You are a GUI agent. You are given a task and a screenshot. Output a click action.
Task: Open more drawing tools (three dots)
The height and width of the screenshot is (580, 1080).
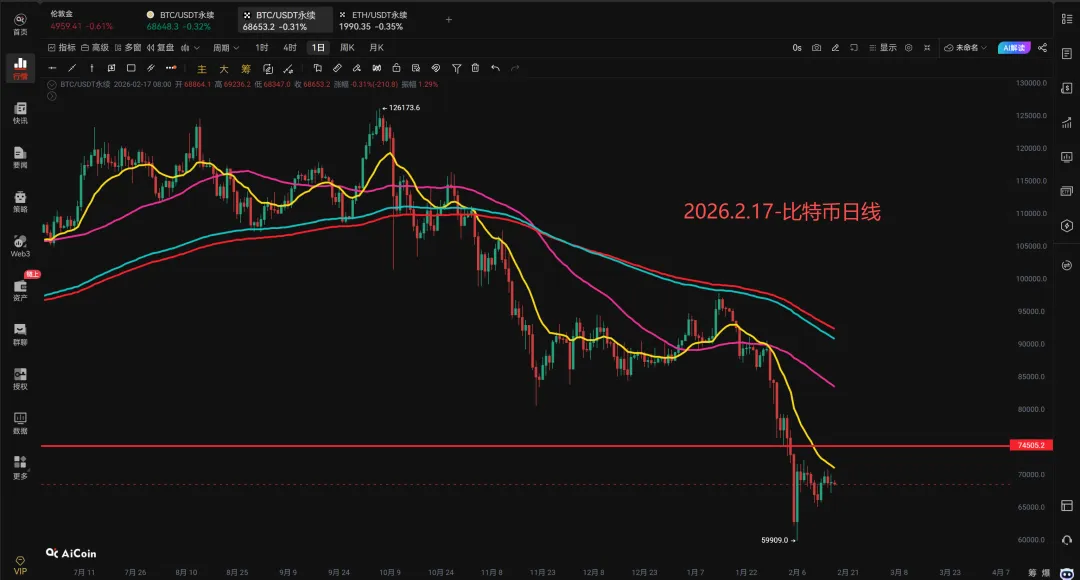171,68
